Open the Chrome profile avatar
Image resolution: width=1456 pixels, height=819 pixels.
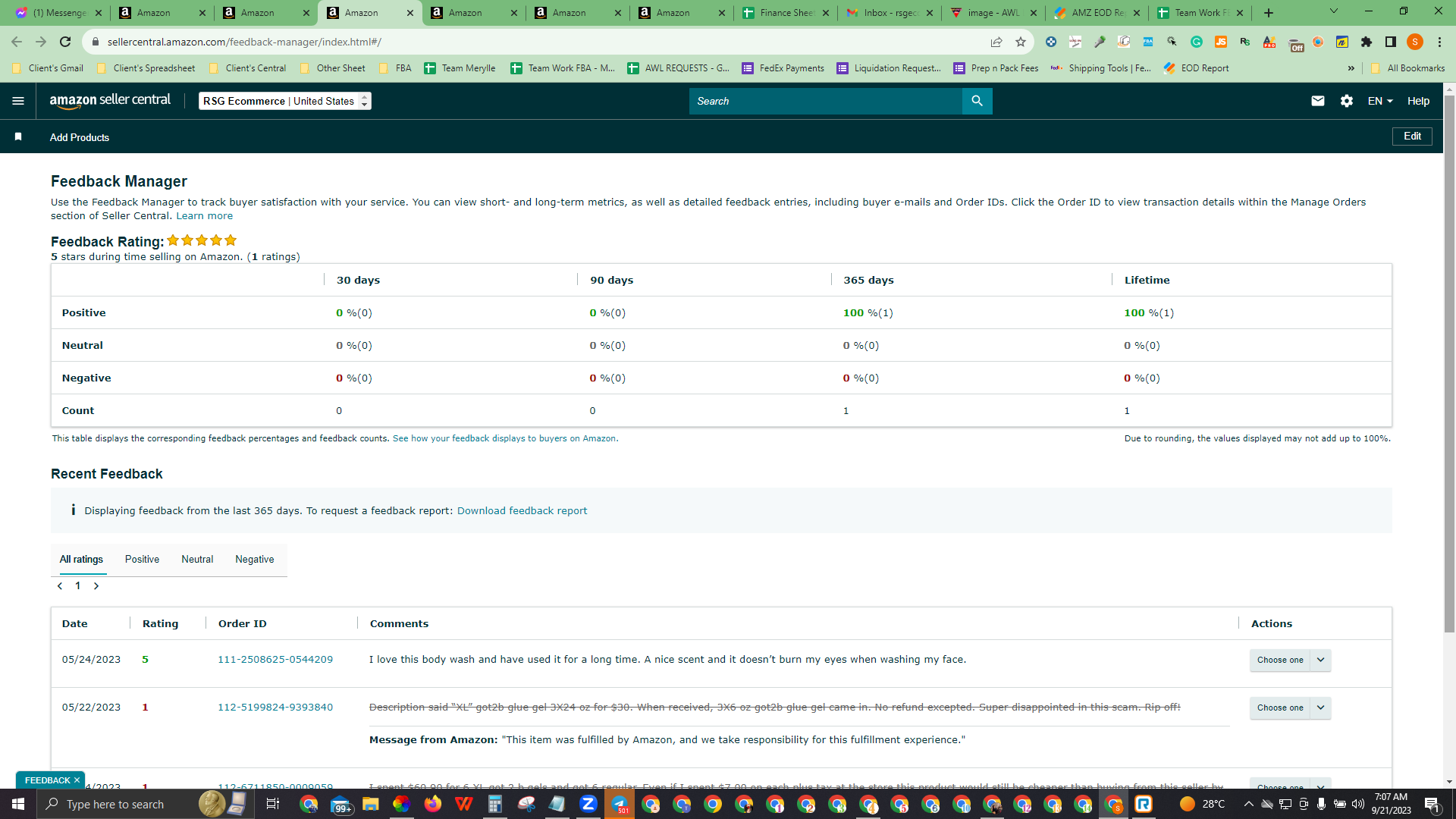coord(1415,42)
